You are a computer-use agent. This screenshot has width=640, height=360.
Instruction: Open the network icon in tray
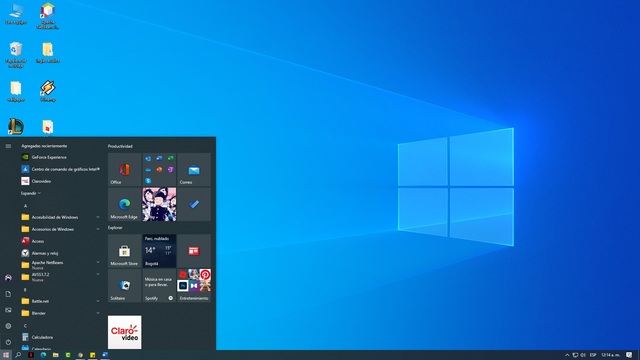pyautogui.click(x=575, y=355)
